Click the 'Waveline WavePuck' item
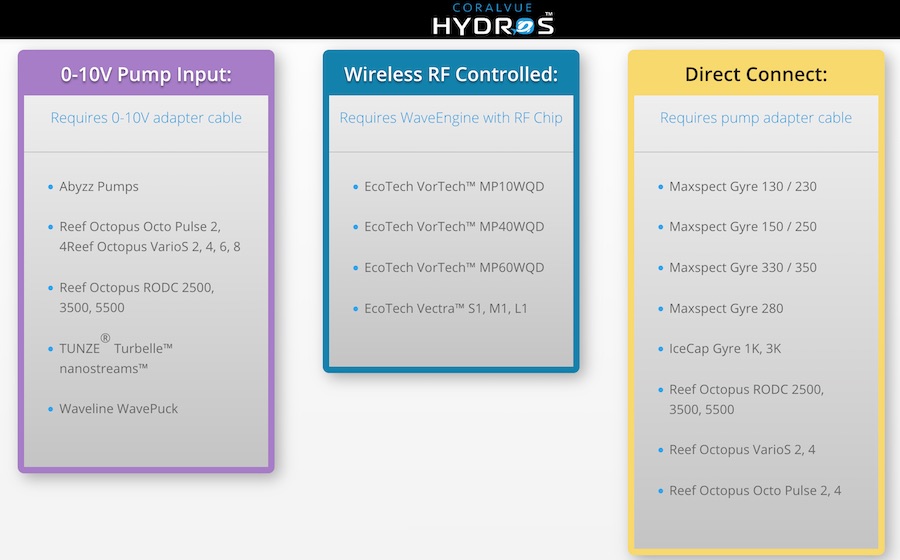Viewport: 900px width, 560px height. coord(118,409)
